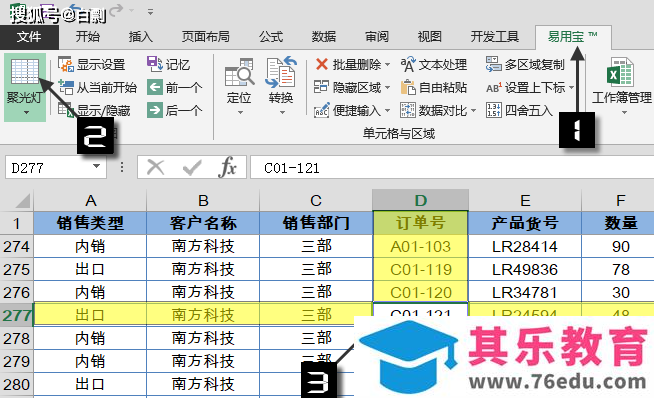Click the 销售部门 header cell
The height and width of the screenshot is (398, 654).
[316, 223]
